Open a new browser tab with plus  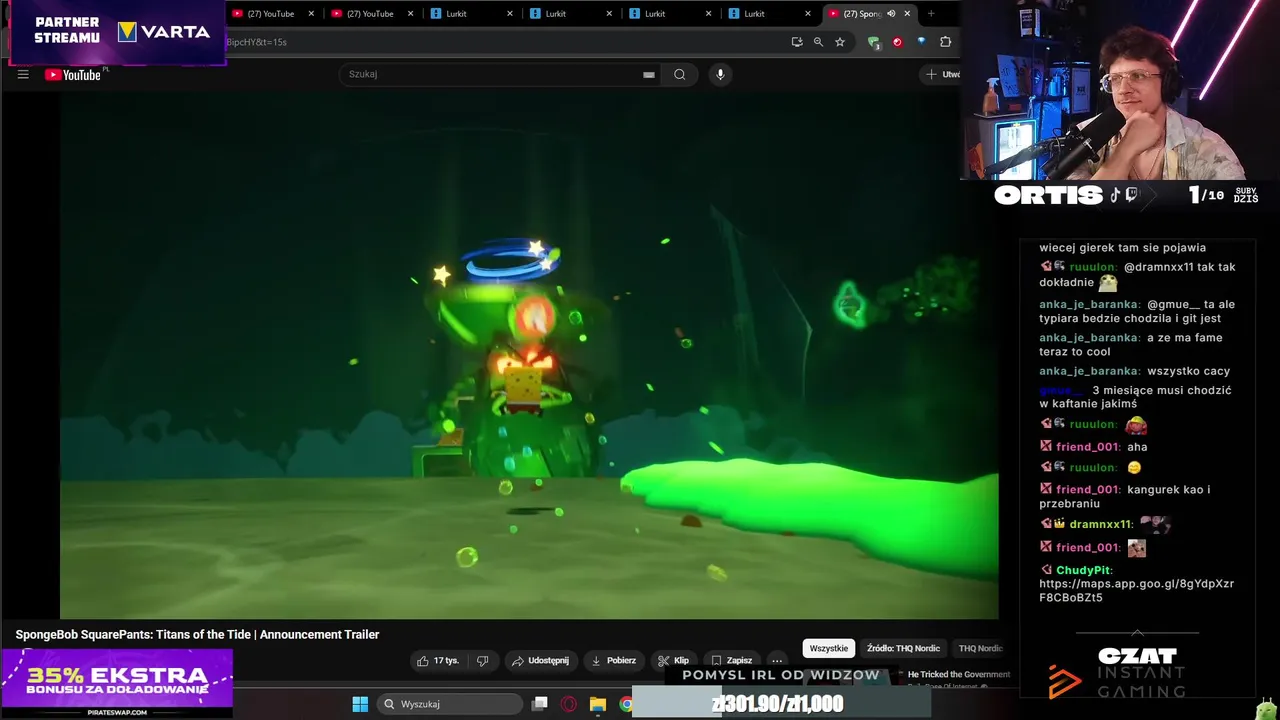[931, 14]
